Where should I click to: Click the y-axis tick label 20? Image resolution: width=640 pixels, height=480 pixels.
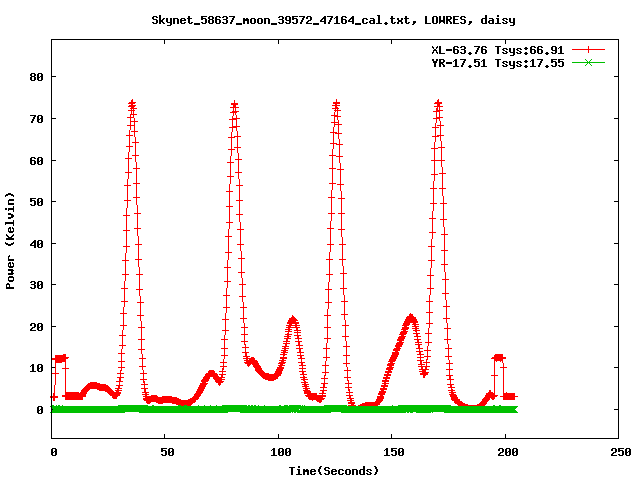tap(36, 327)
